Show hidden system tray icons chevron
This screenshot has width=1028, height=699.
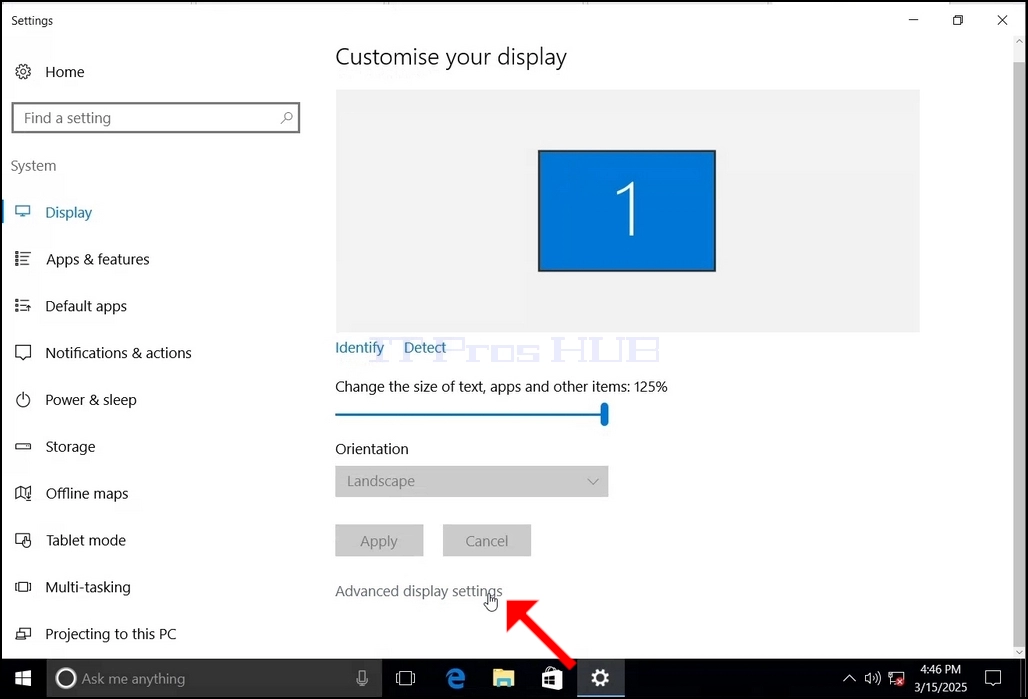[848, 678]
